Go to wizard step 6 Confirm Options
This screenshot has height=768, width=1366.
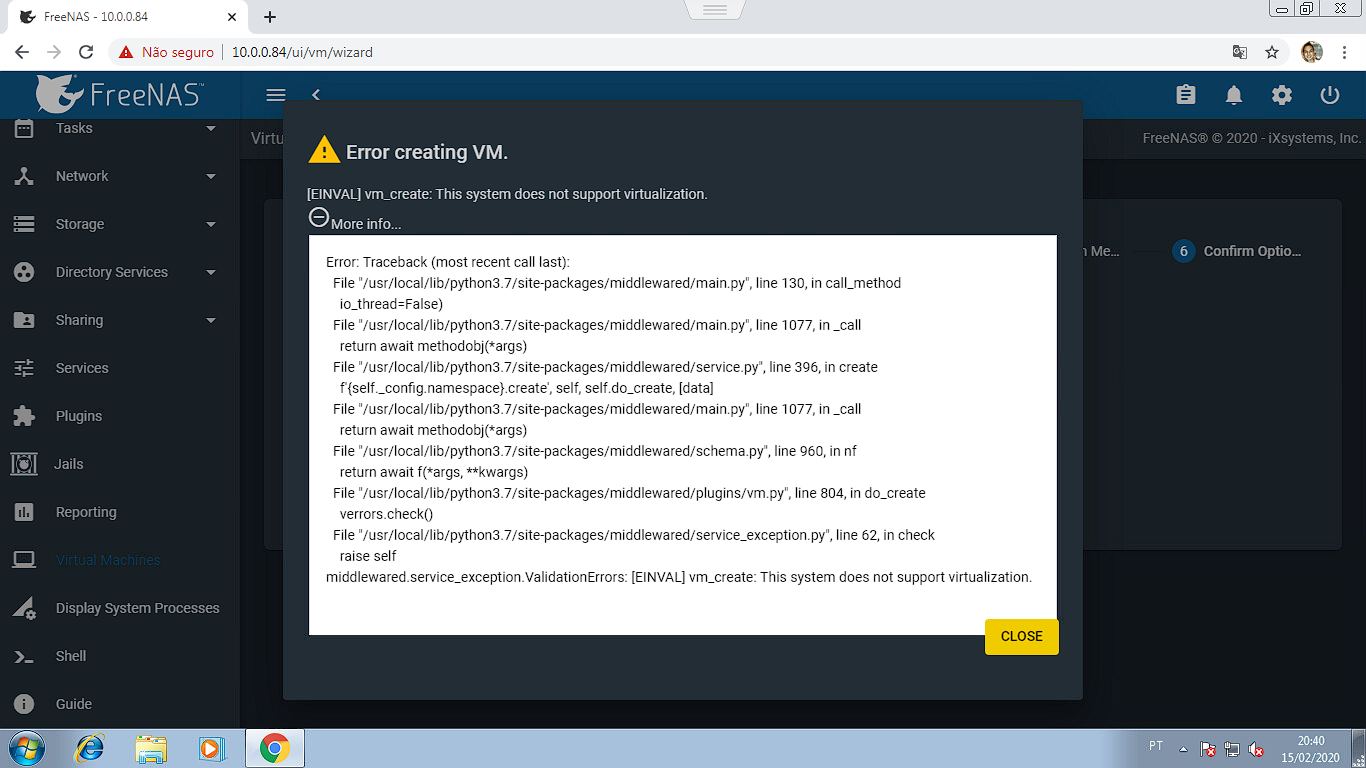[1237, 251]
